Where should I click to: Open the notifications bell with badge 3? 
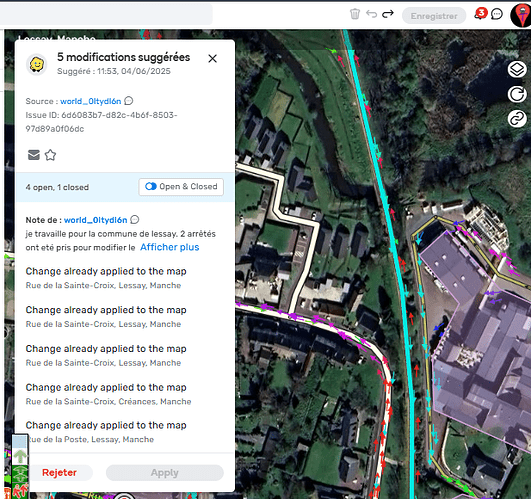coord(481,14)
